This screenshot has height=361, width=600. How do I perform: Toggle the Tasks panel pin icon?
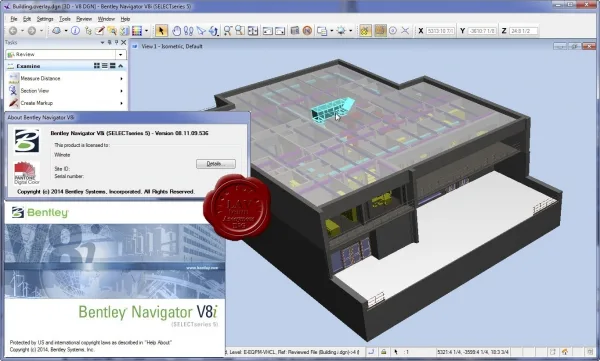pos(116,42)
